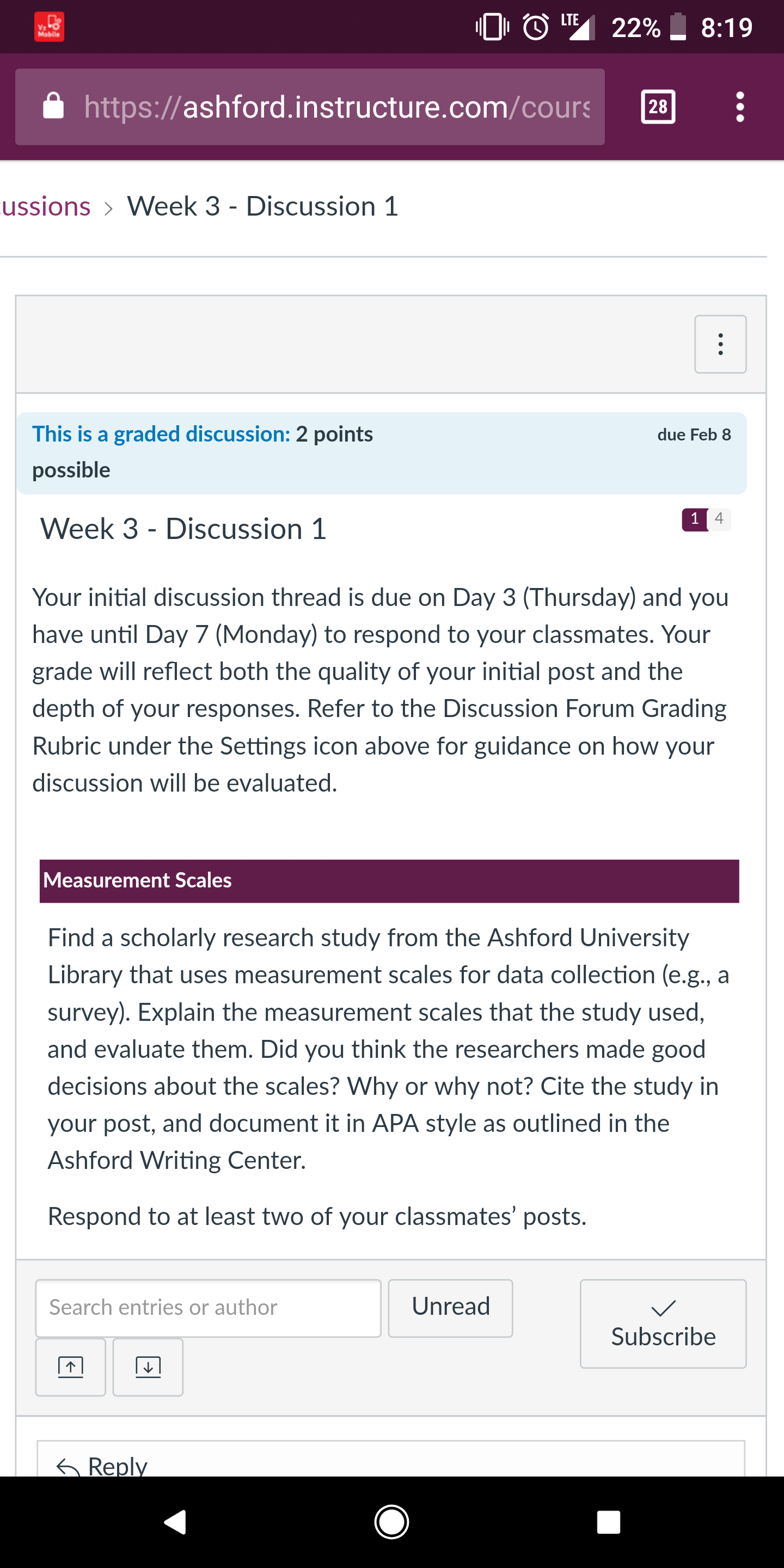784x1568 pixels.
Task: Tap the Android home circle button
Action: 391,1522
